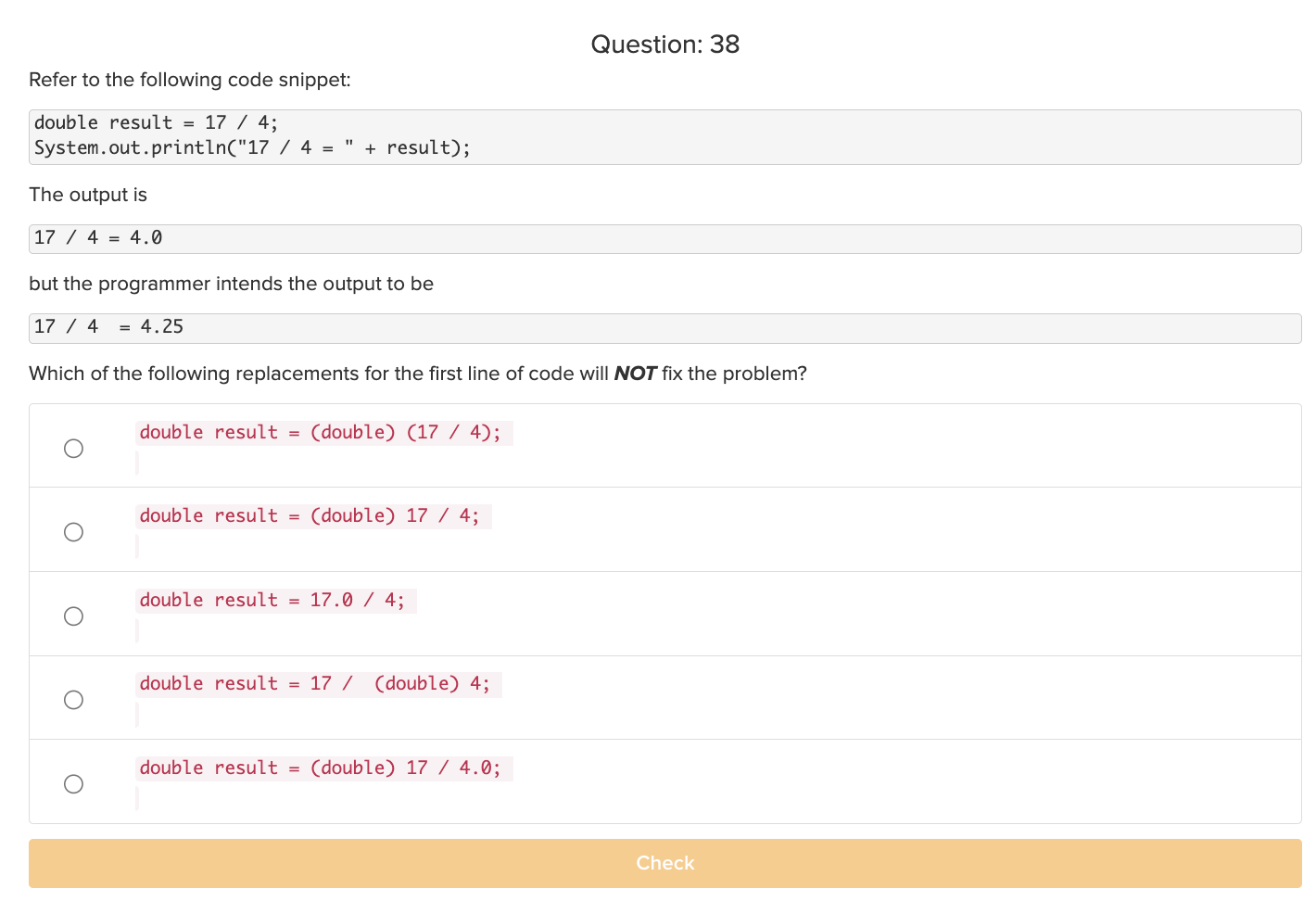Click the code text (double) 17 / 4.0;

tap(323, 768)
